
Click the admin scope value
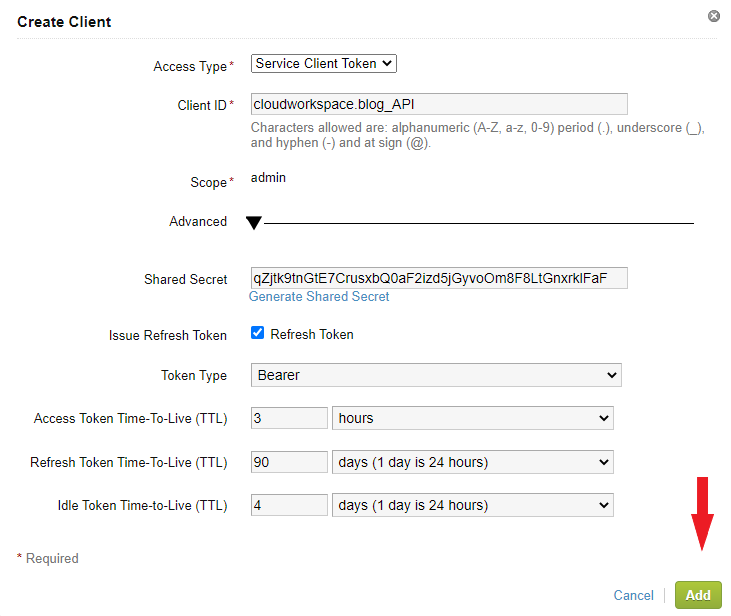click(x=268, y=178)
